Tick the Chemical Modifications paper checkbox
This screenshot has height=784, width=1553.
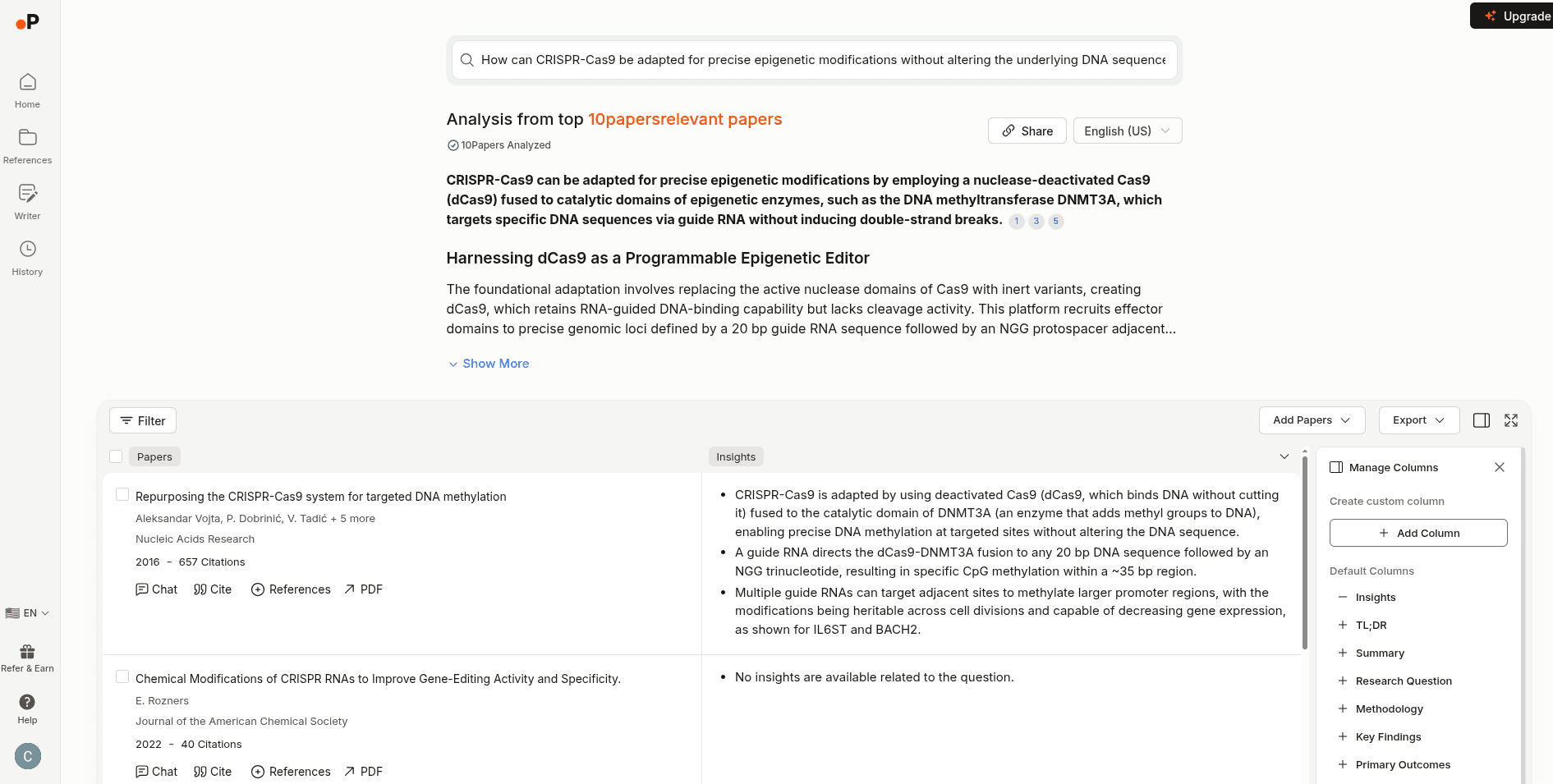122,676
